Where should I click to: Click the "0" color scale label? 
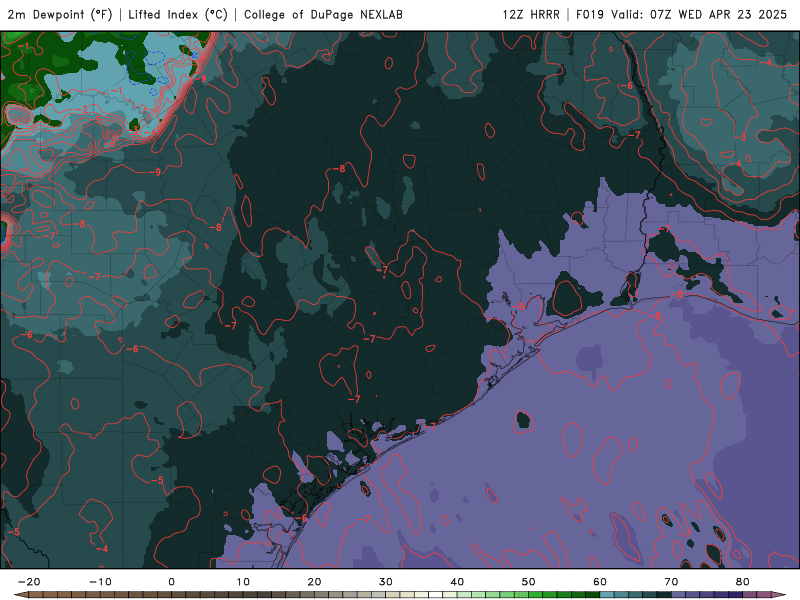click(171, 582)
